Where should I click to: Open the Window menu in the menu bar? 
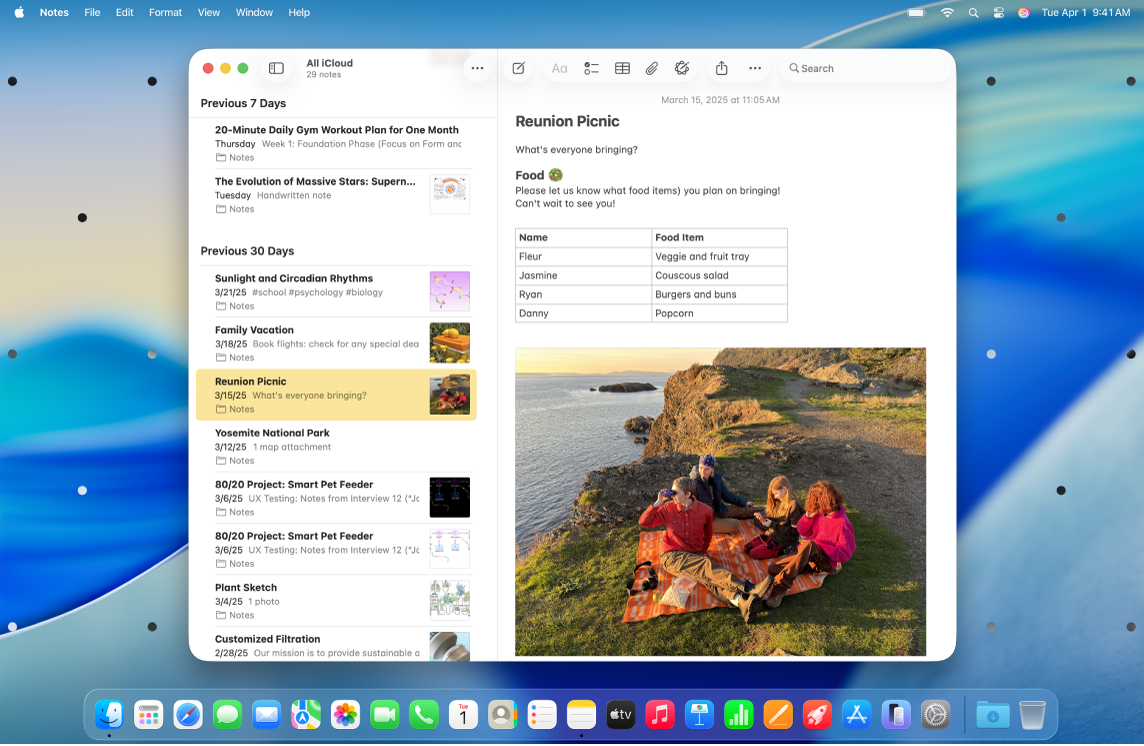click(x=253, y=12)
